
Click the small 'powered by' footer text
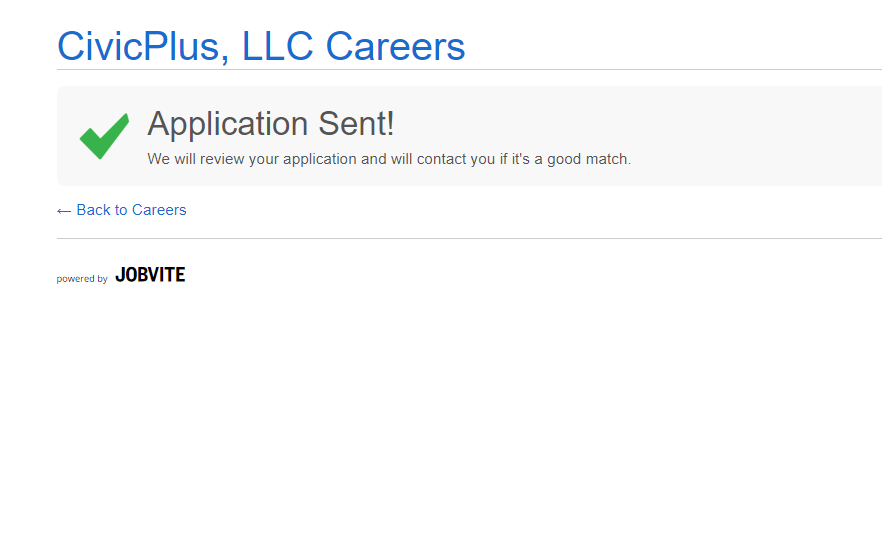pos(82,279)
